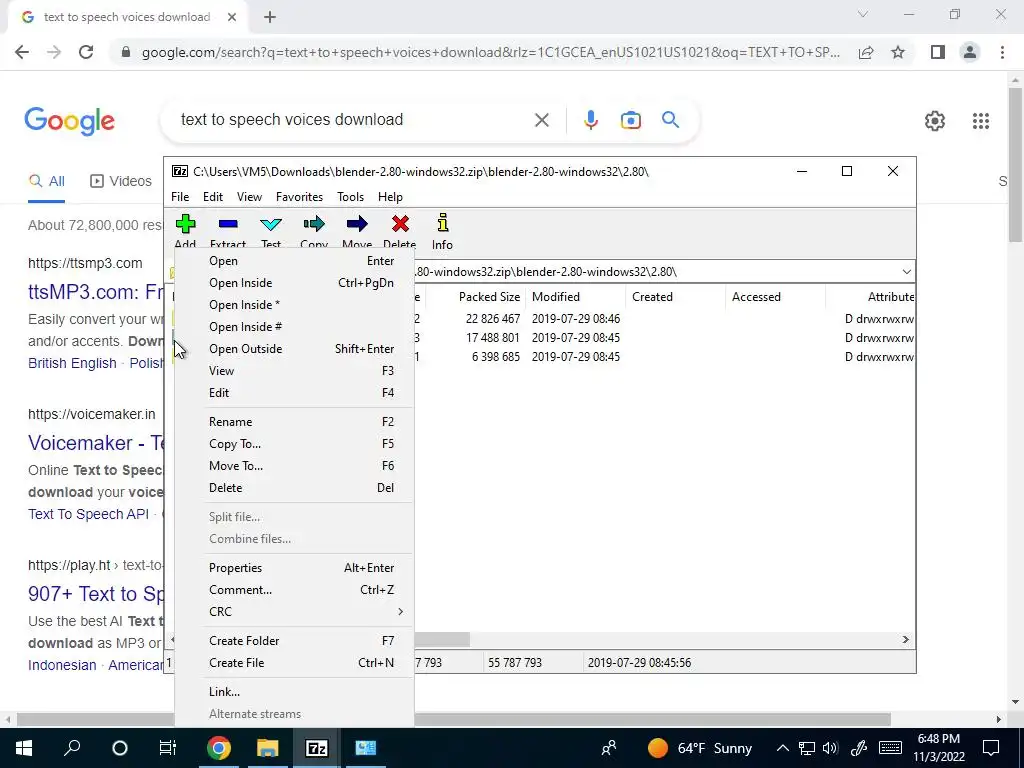Screen dimensions: 1024x768
Task: Click the Move arrow toolbar icon
Action: (357, 224)
